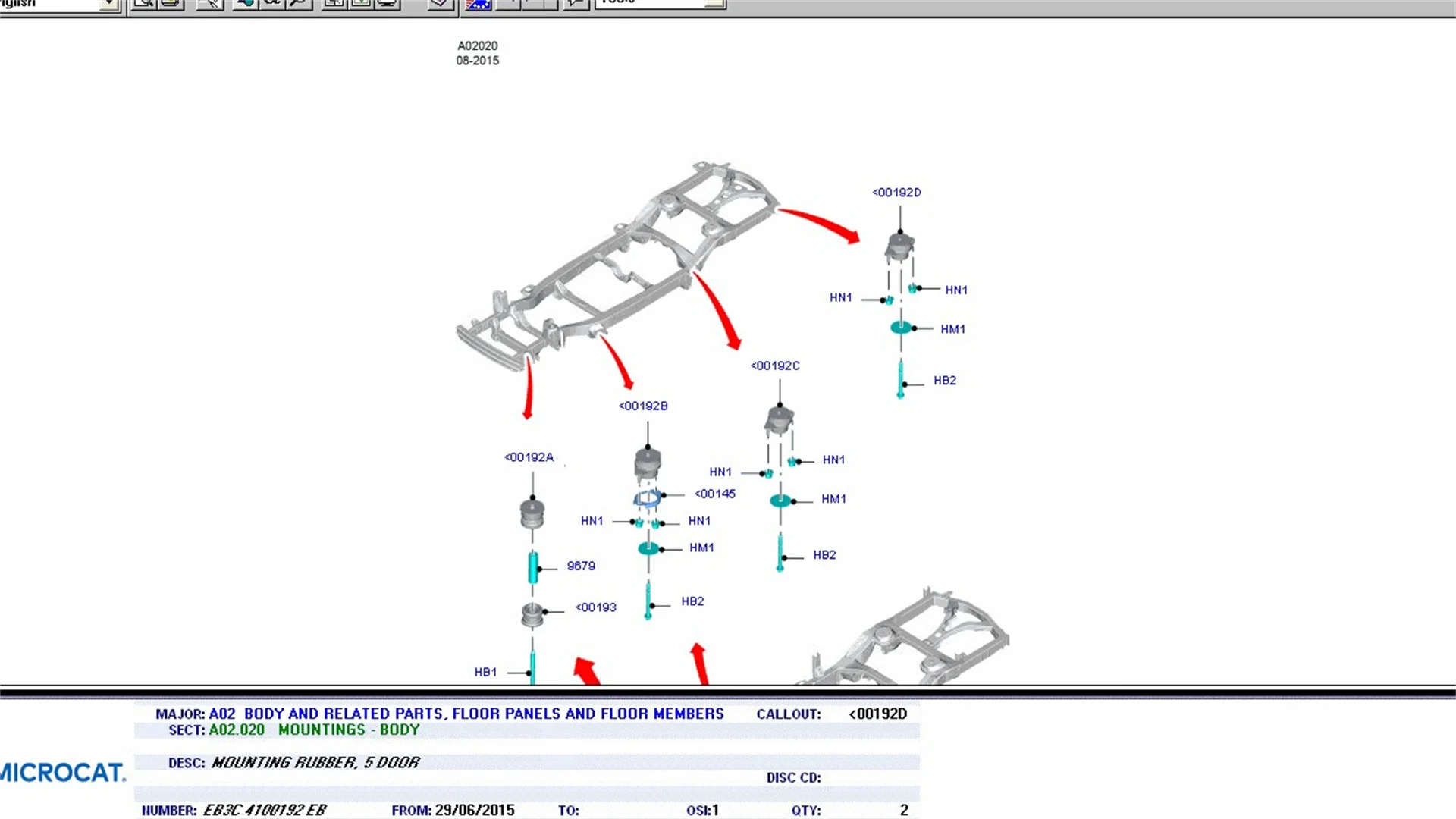Open the zoom percentage dropdown
1456x819 pixels.
coord(714,4)
